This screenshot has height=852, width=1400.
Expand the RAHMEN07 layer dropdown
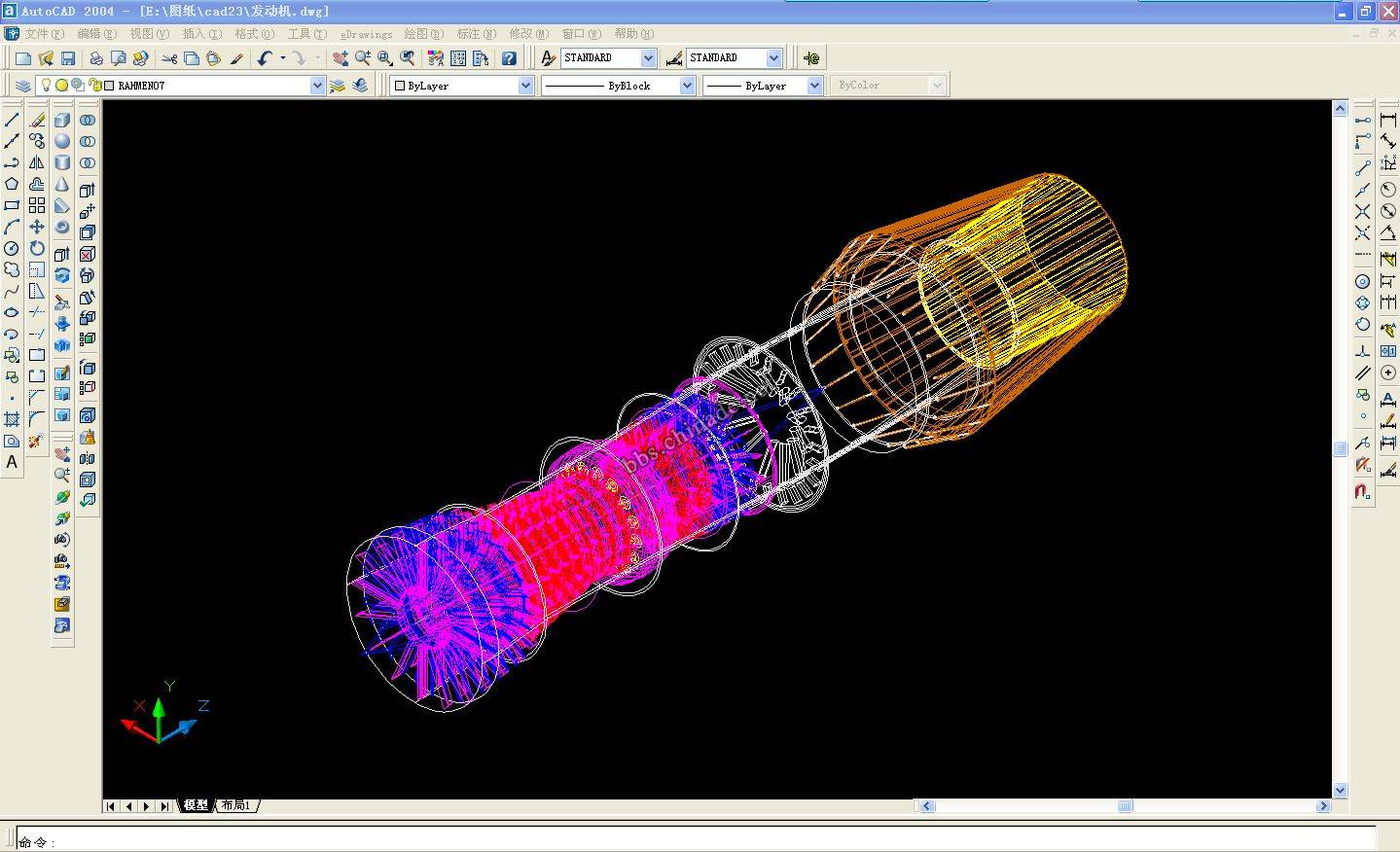point(317,86)
